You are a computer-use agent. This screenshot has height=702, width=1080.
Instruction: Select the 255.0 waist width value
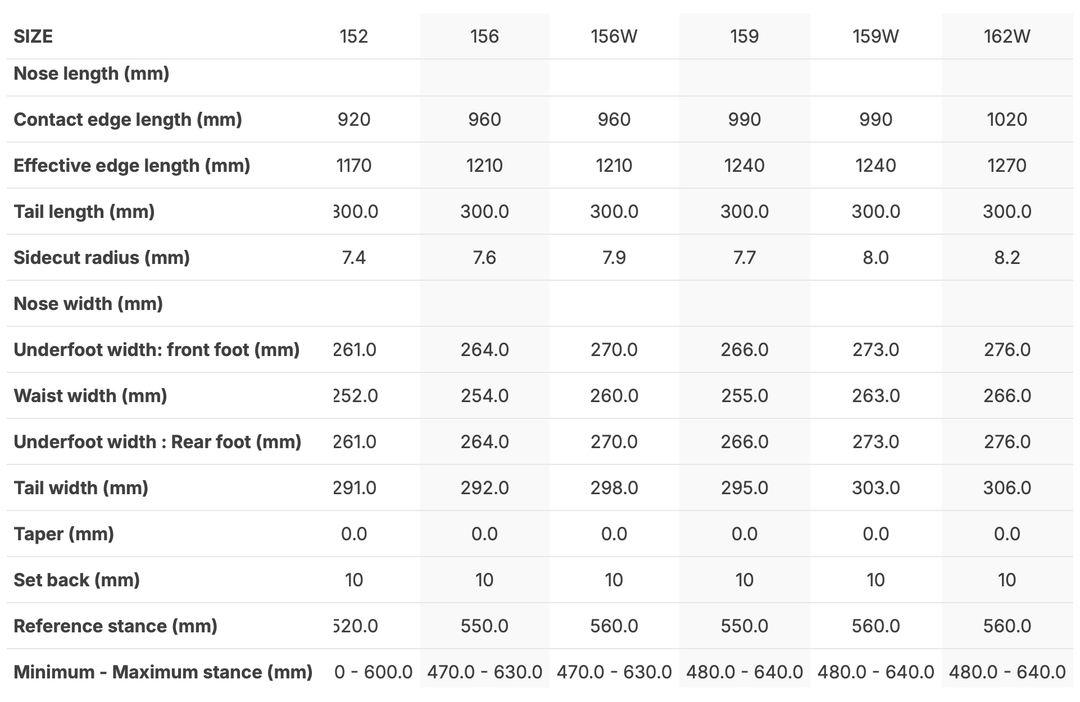click(x=745, y=395)
